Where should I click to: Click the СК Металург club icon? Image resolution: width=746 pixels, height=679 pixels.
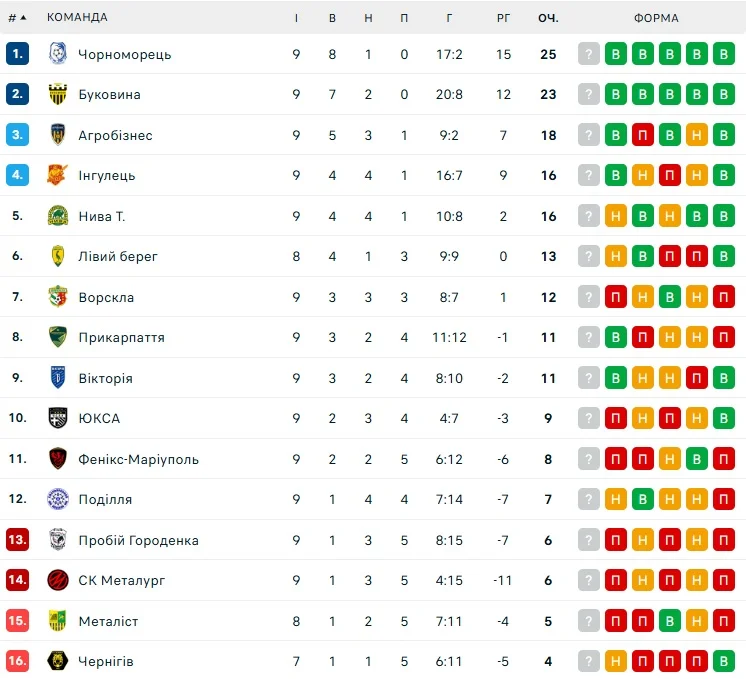pyautogui.click(x=58, y=580)
